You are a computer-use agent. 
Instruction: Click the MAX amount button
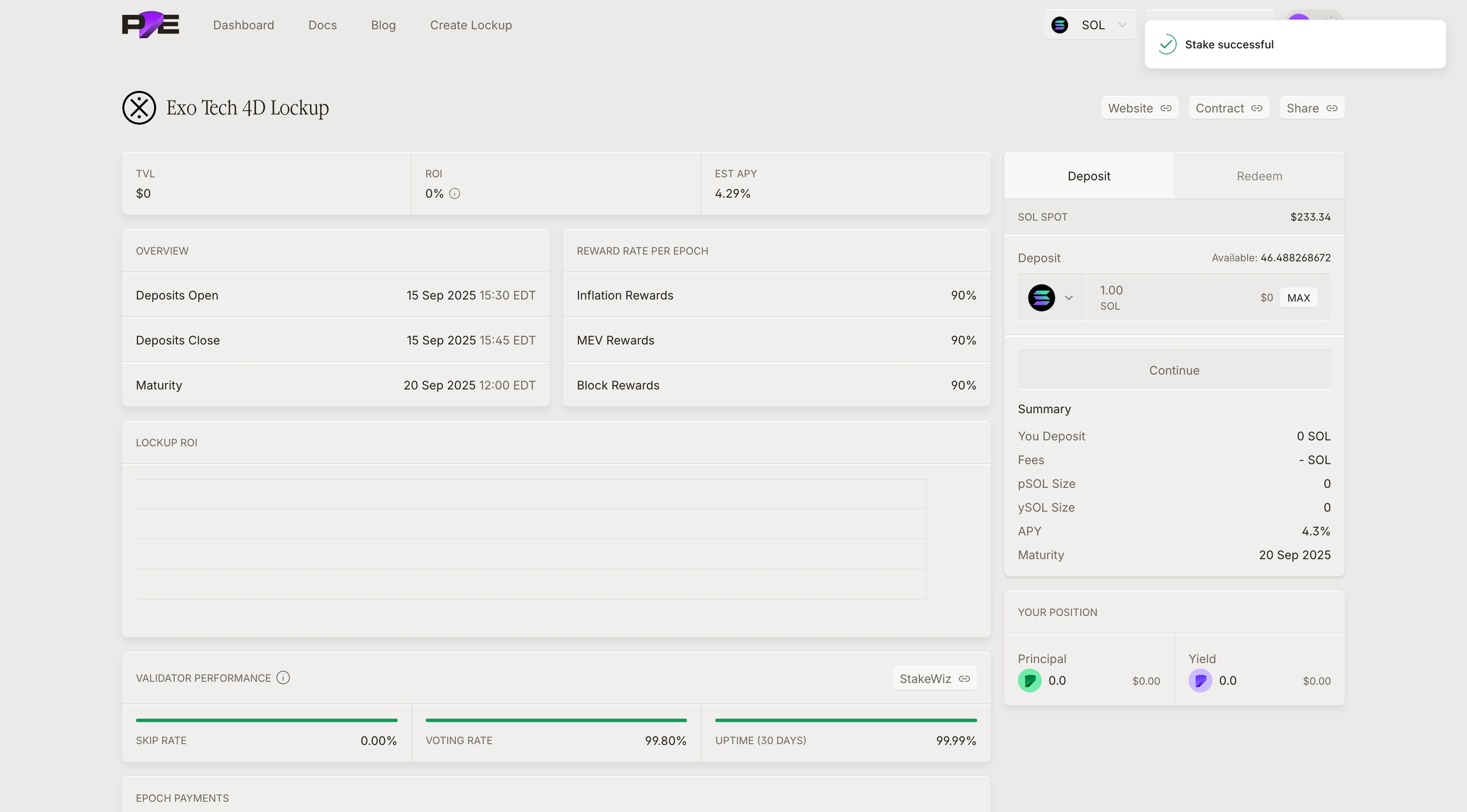pyautogui.click(x=1298, y=298)
